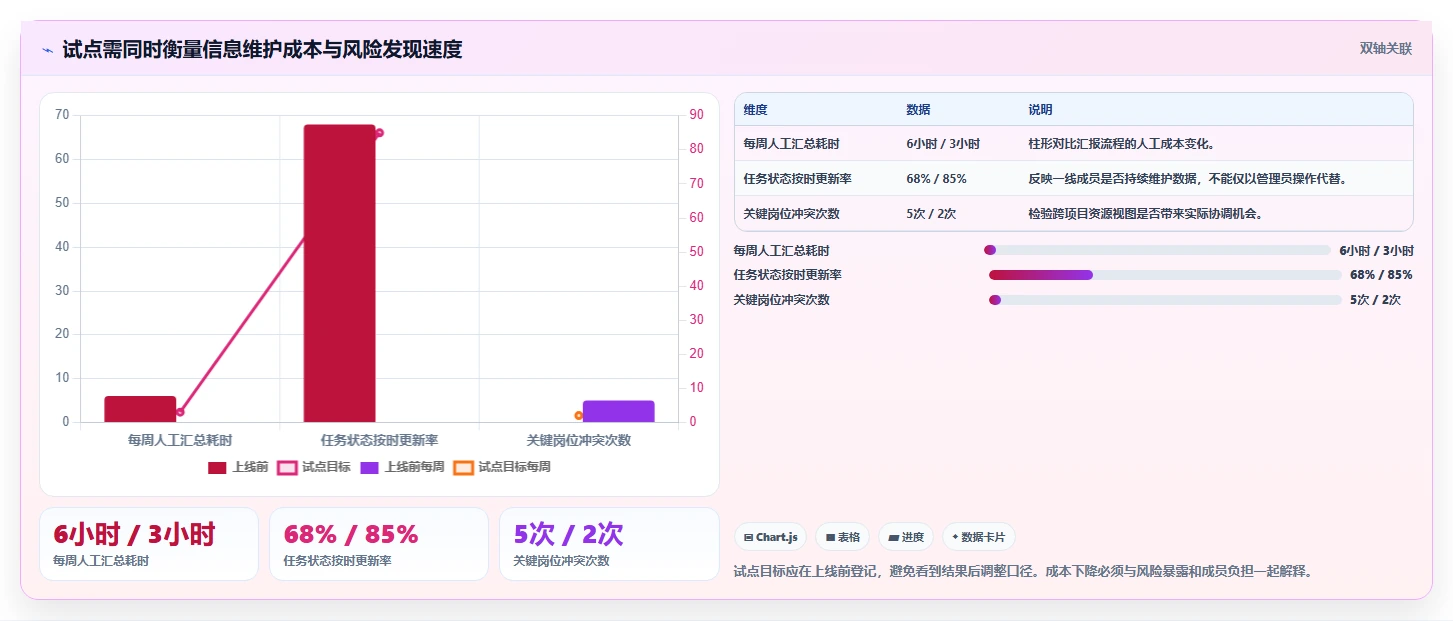Click the pink line point atop the 任务状态按时更新率 bar
Screen dimensions: 1453x621
coord(379,133)
